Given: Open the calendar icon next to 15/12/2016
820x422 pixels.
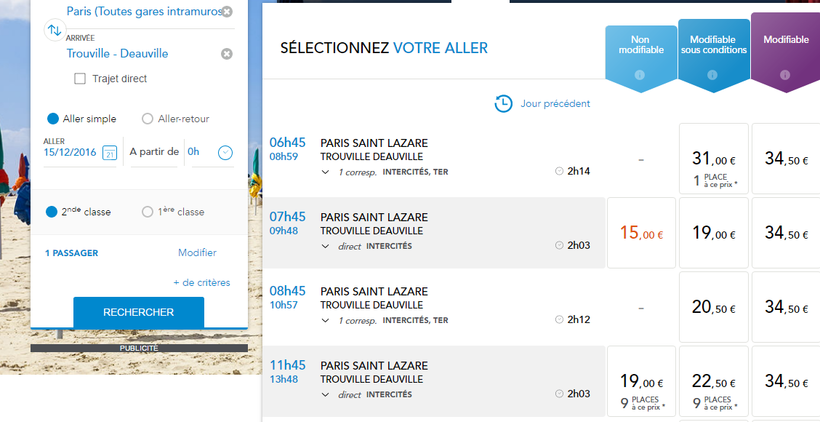Looking at the screenshot, I should [109, 152].
